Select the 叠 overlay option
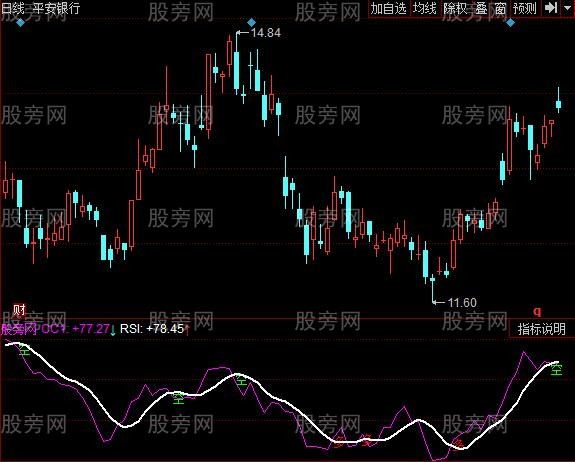Image resolution: width=575 pixels, height=462 pixels. click(481, 8)
